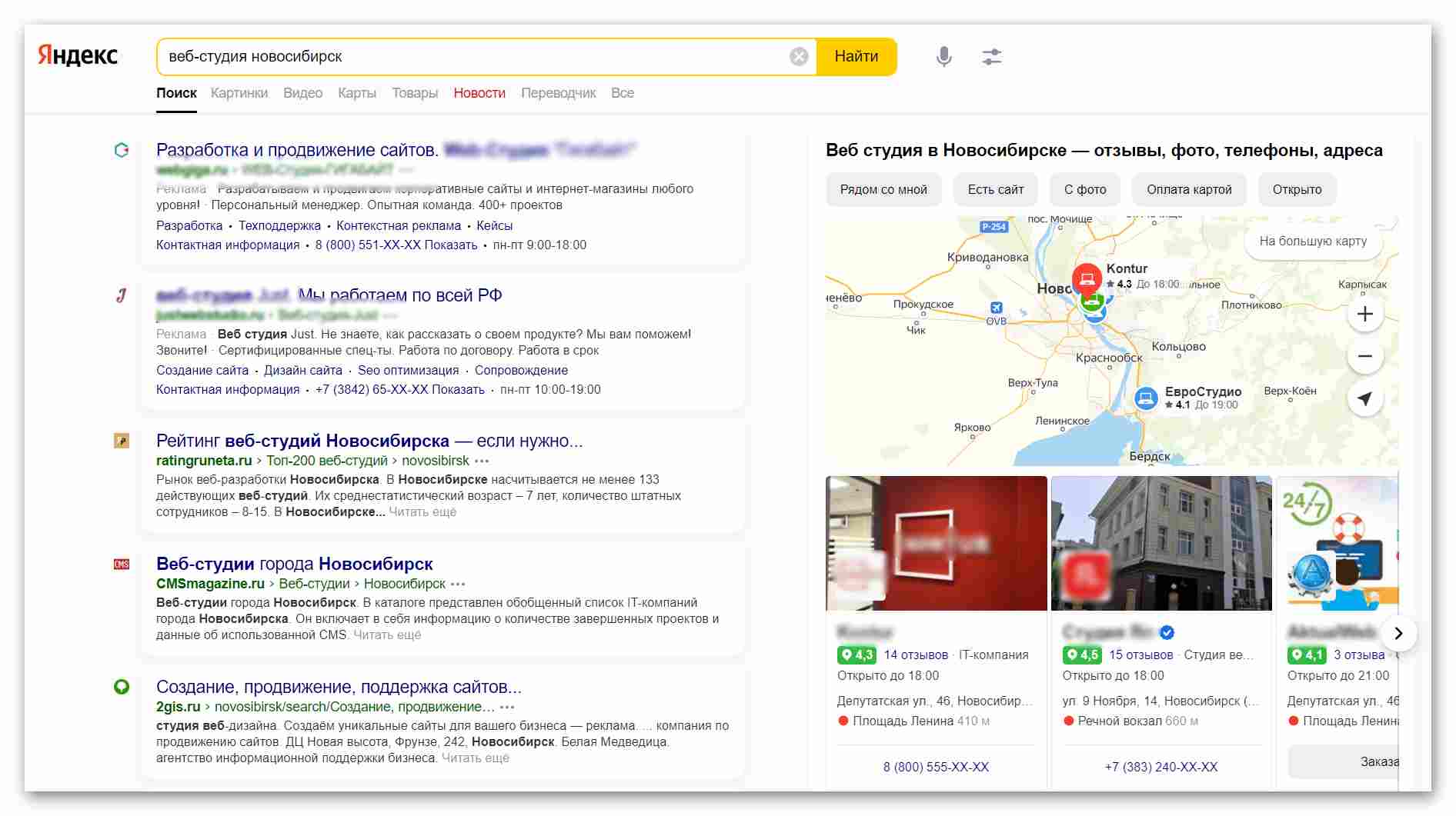1456x816 pixels.
Task: Click the CMSmagazine favicon
Action: coord(122,565)
